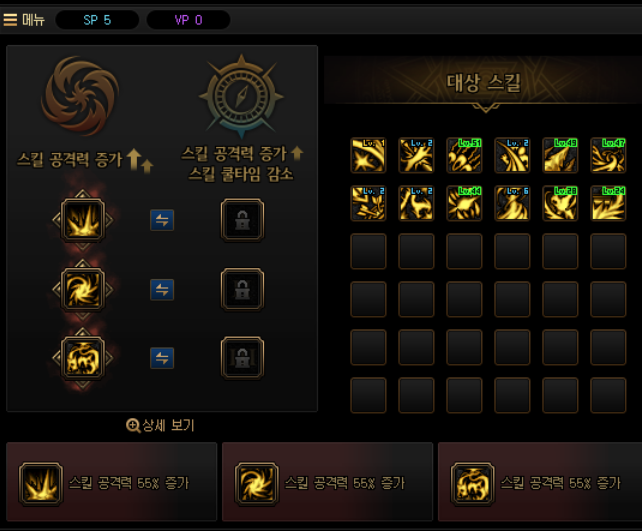Viewport: 642px width, 531px height.
Task: Click the VP 0 points indicator
Action: tap(188, 20)
